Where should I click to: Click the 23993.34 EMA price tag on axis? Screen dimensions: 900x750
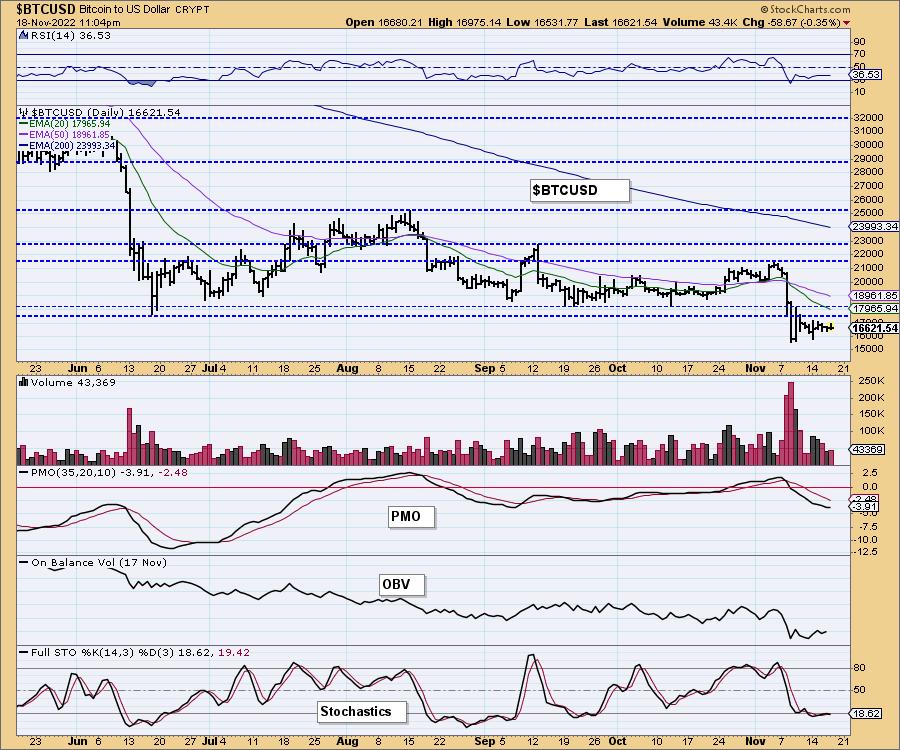click(x=874, y=227)
